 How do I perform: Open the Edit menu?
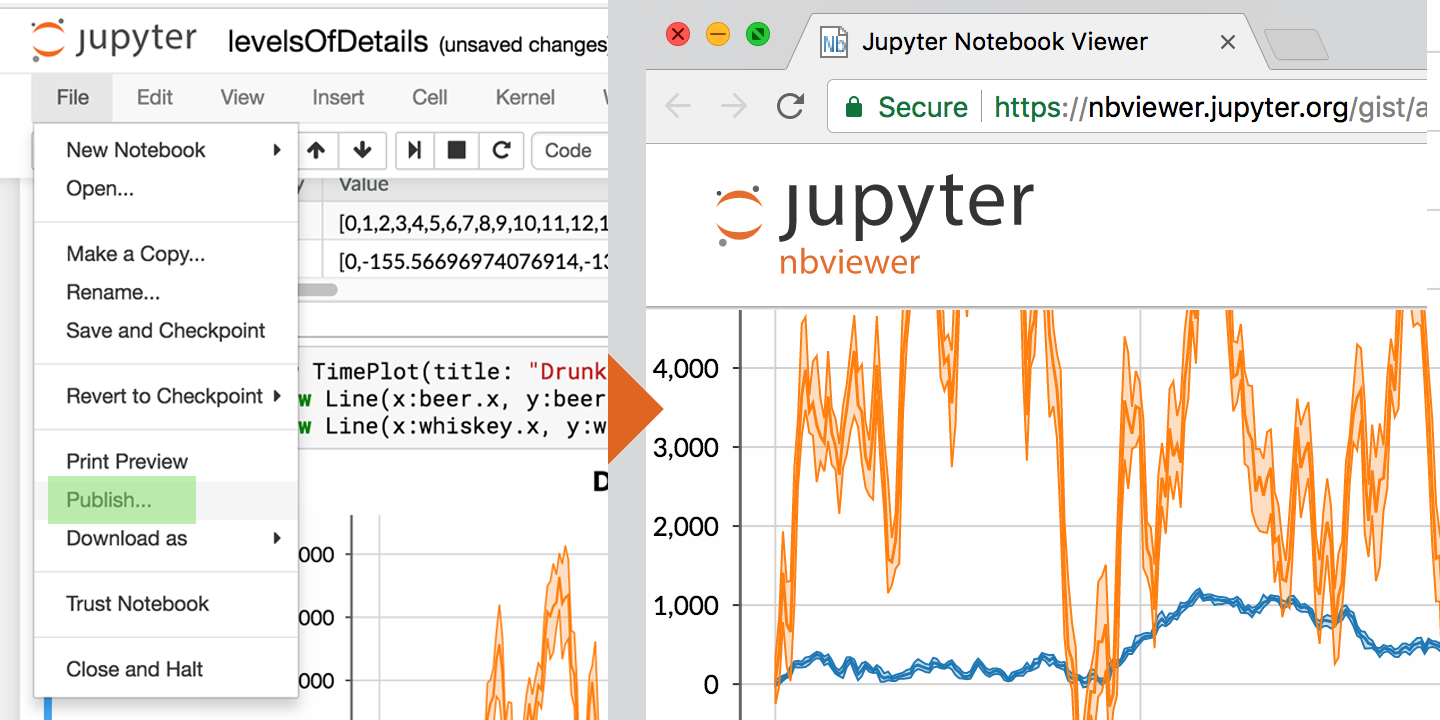[155, 97]
